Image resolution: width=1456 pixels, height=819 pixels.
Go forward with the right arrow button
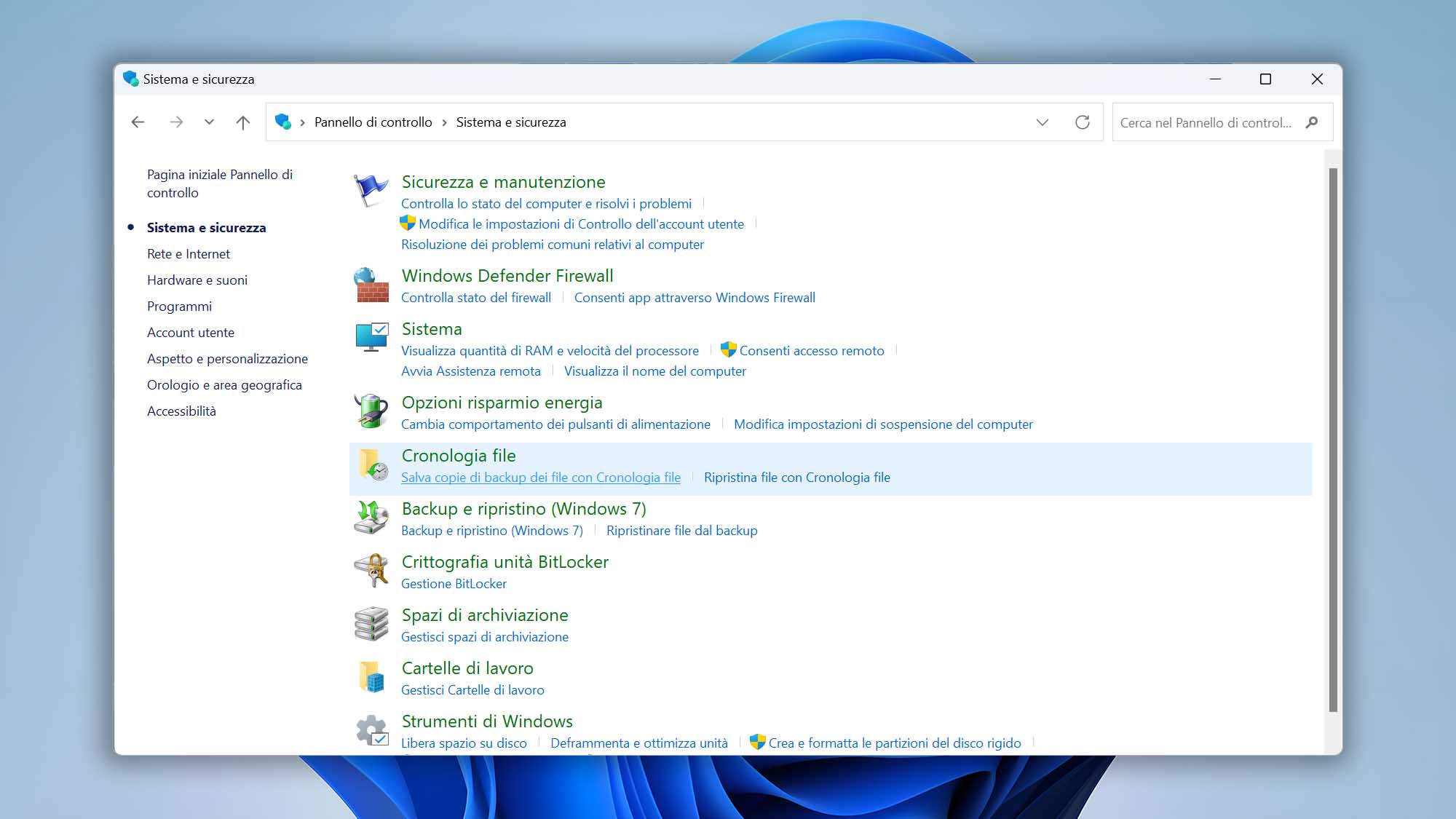point(175,122)
